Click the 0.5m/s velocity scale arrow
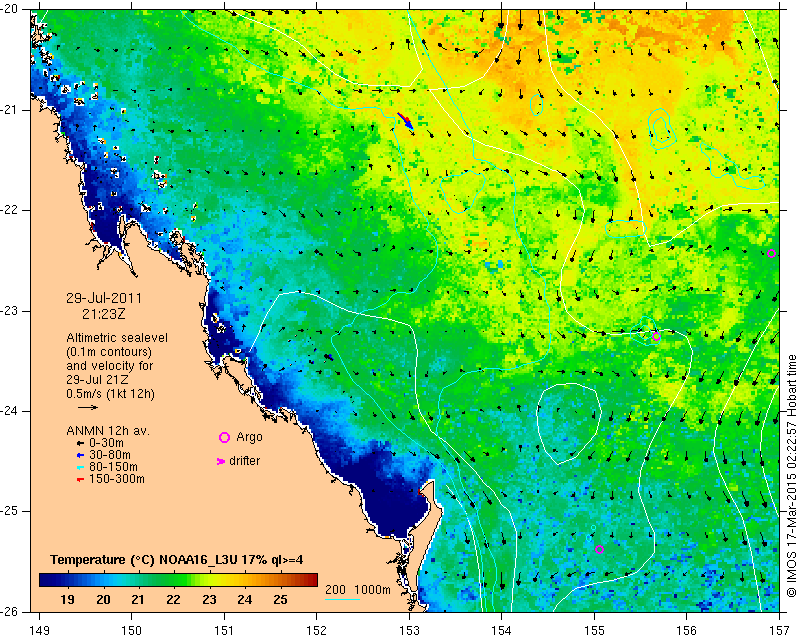 [x=88, y=407]
